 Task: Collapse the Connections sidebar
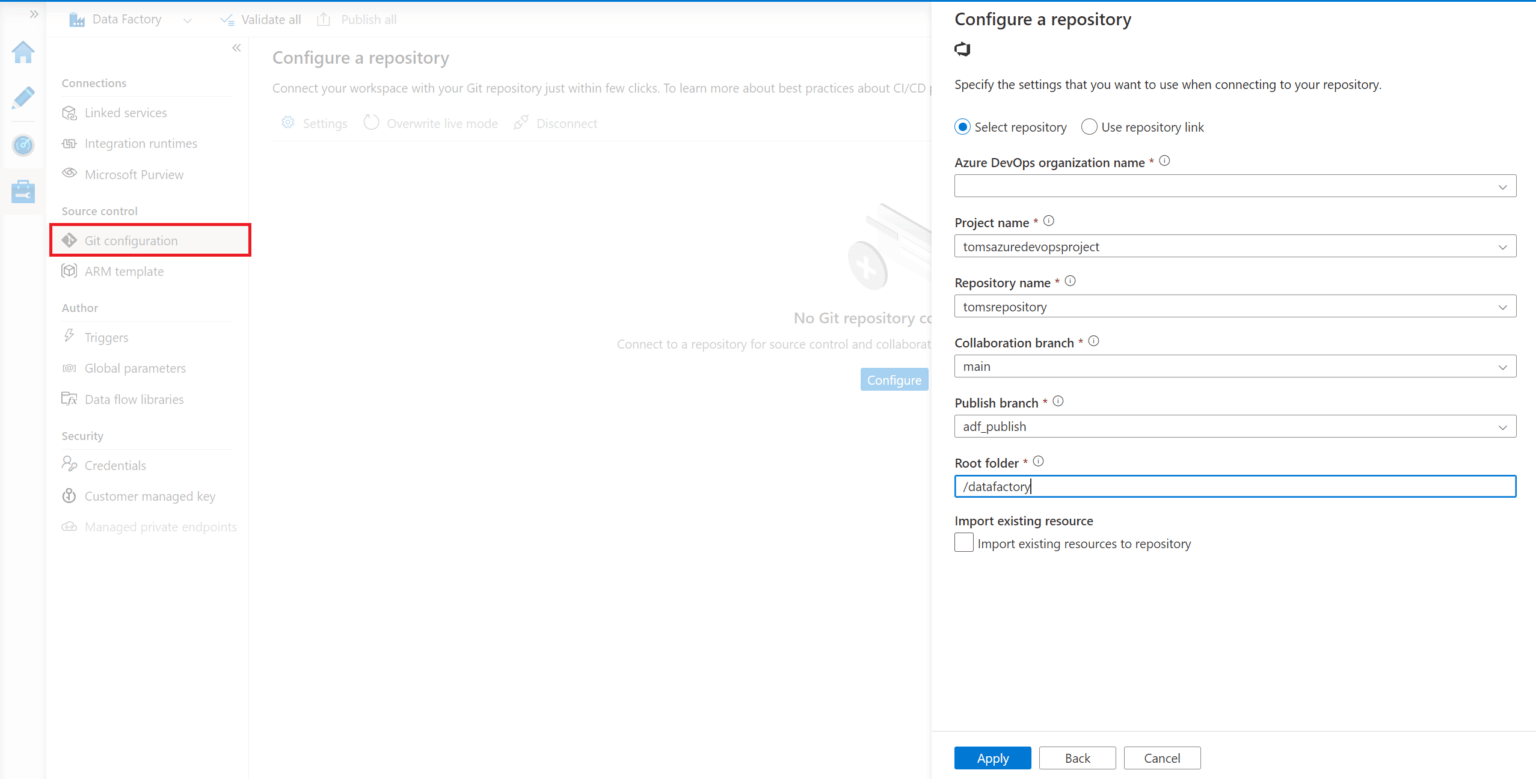[x=237, y=47]
